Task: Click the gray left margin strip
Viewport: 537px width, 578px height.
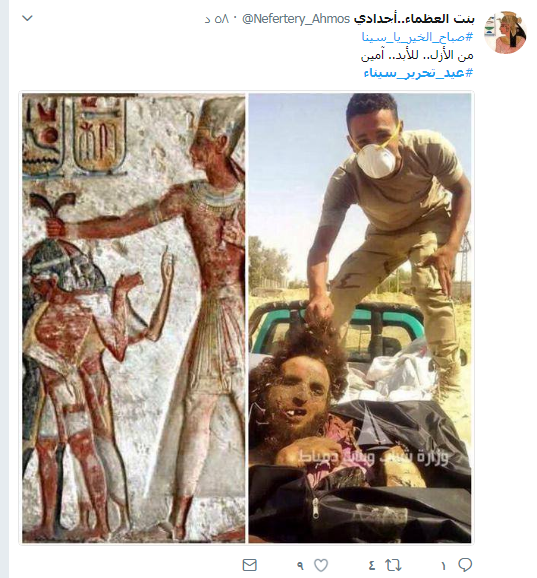Action: coord(4,289)
